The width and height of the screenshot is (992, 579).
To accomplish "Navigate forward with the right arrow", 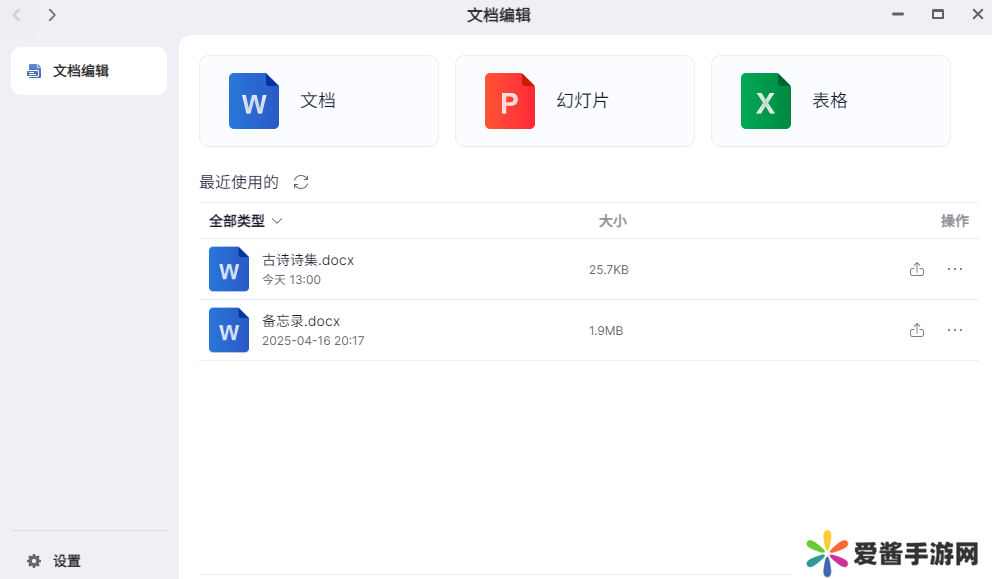I will coord(52,15).
